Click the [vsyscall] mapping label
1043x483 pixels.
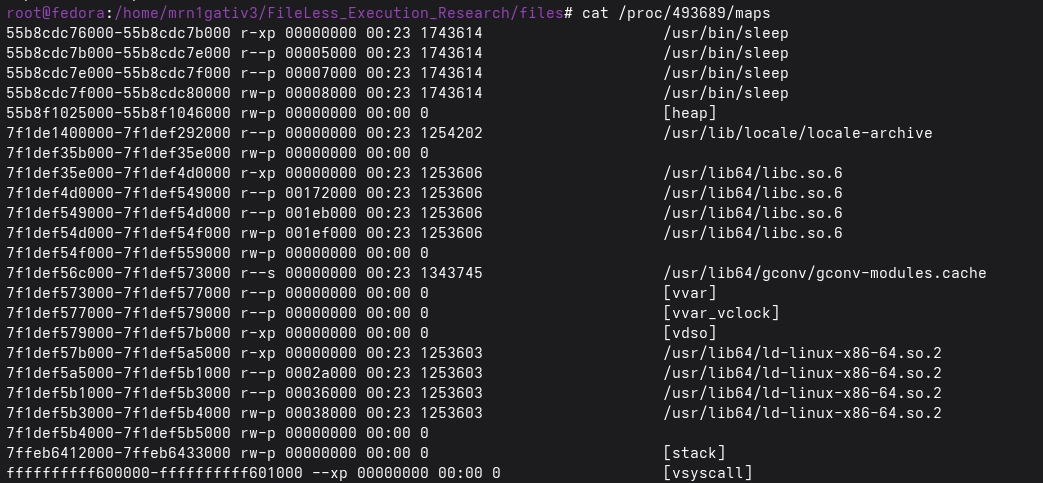pos(708,473)
